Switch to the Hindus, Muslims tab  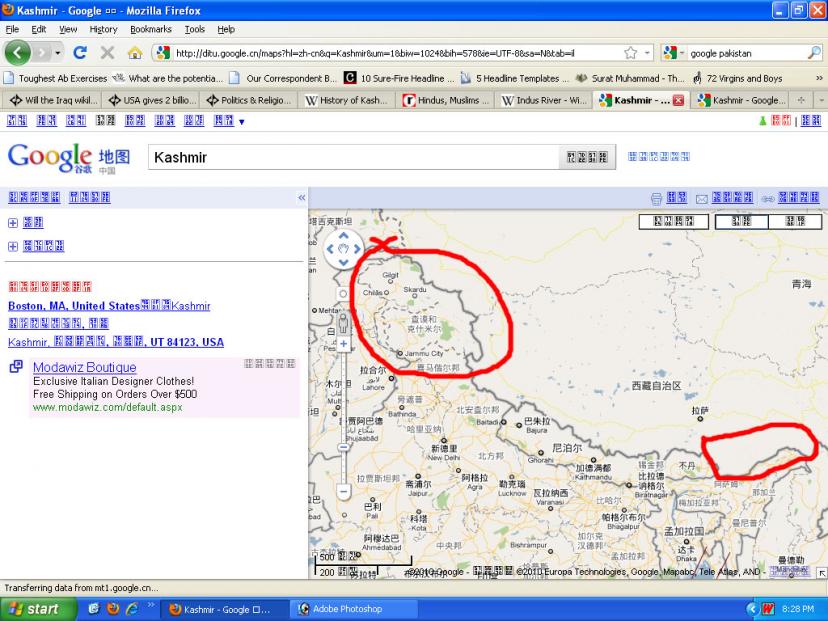pos(445,100)
